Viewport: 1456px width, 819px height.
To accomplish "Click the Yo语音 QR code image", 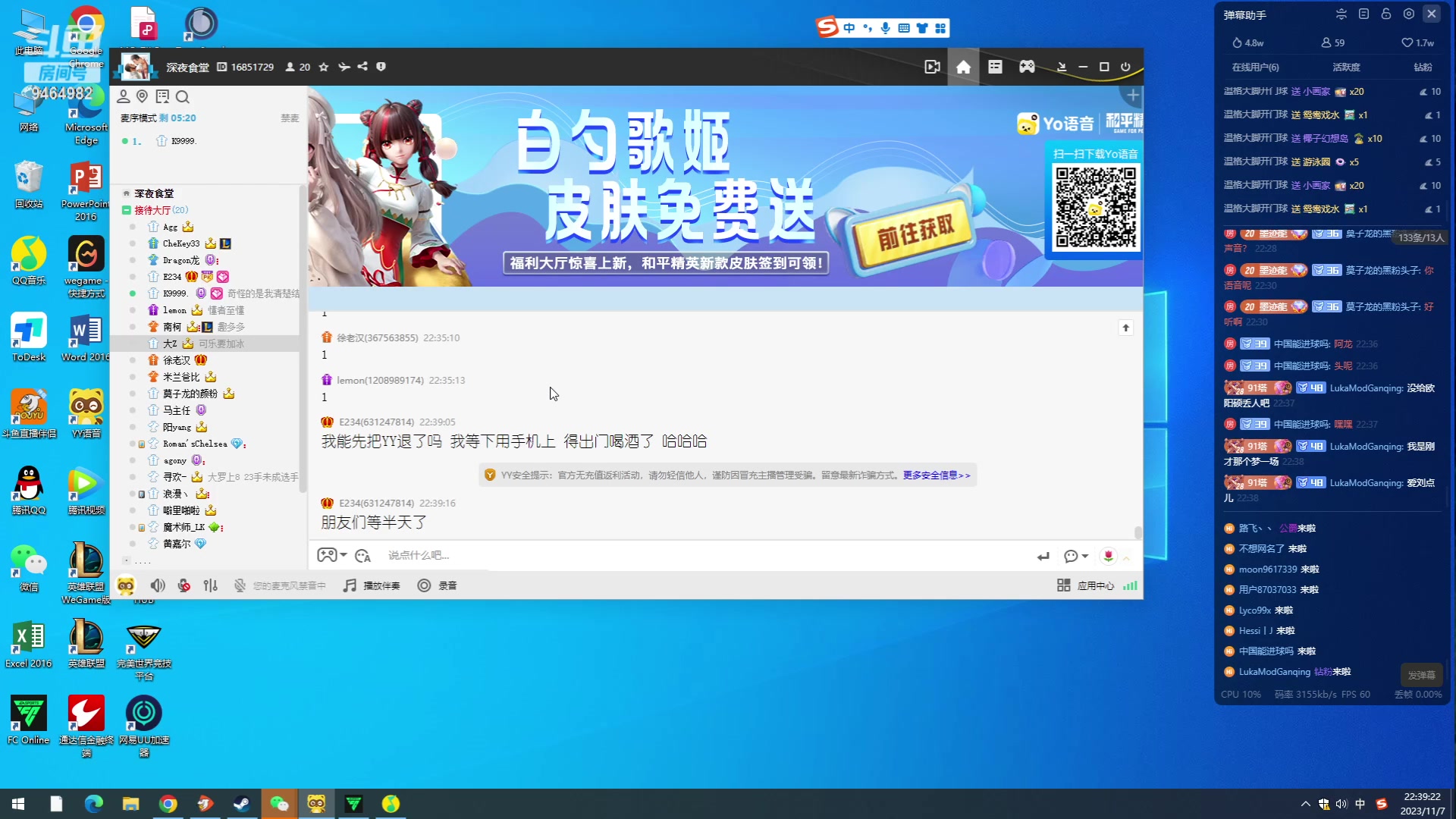I will tap(1095, 207).
